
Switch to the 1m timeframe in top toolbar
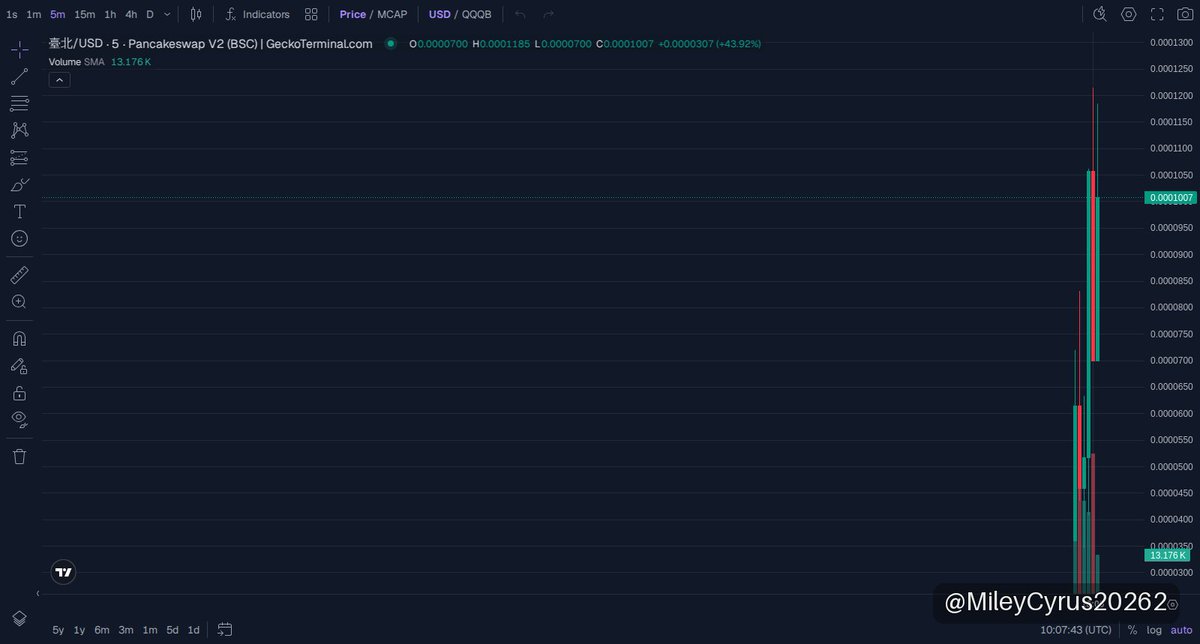pyautogui.click(x=34, y=14)
